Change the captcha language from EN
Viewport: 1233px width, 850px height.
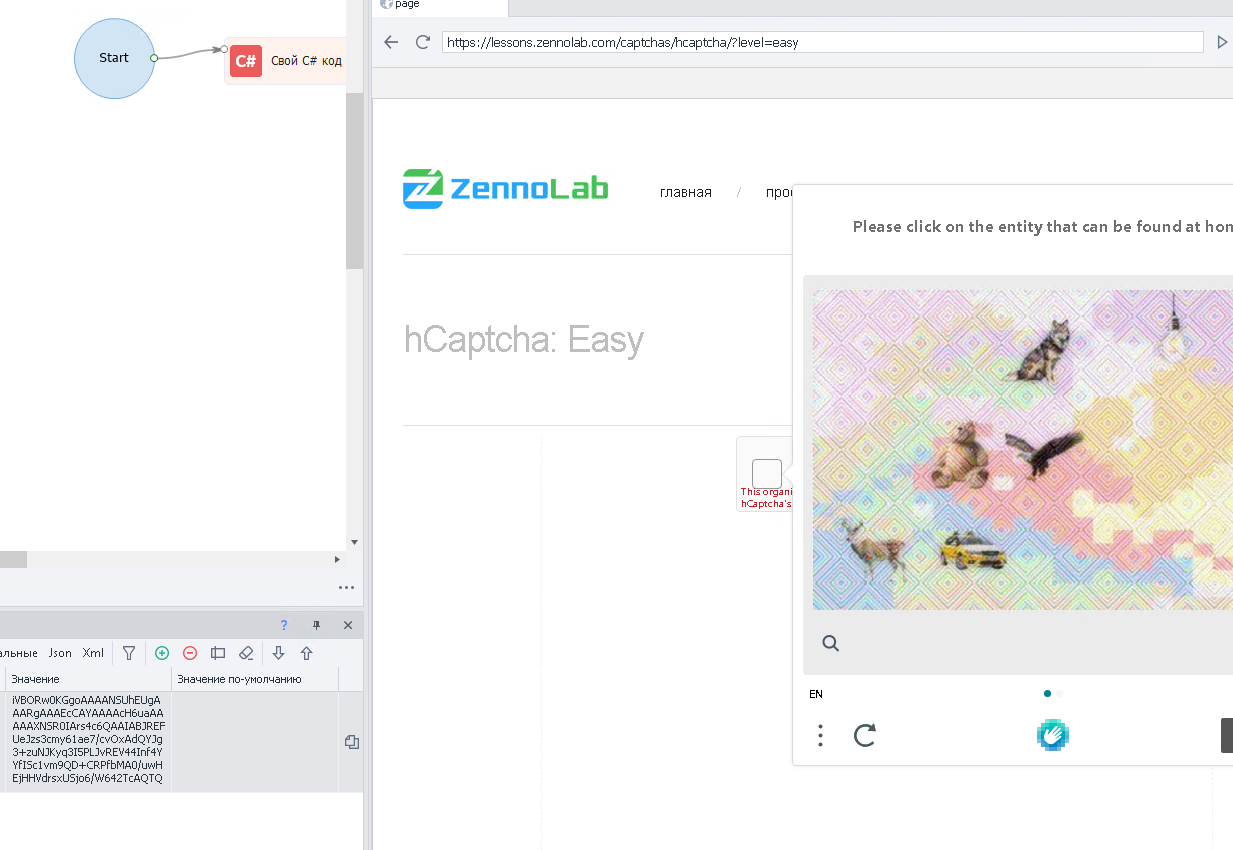click(x=816, y=694)
